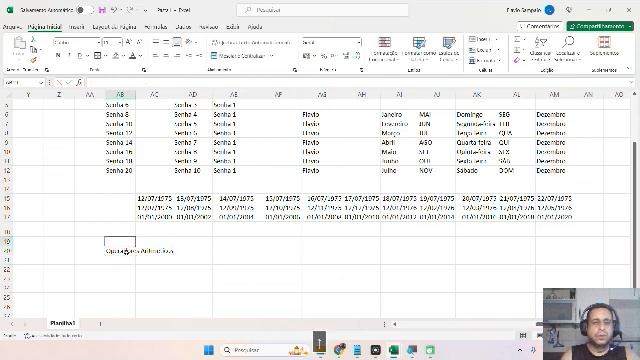The image size is (640, 360).
Task: Click Merge and Center (Mesclar e Centralizar)
Action: (x=238, y=56)
